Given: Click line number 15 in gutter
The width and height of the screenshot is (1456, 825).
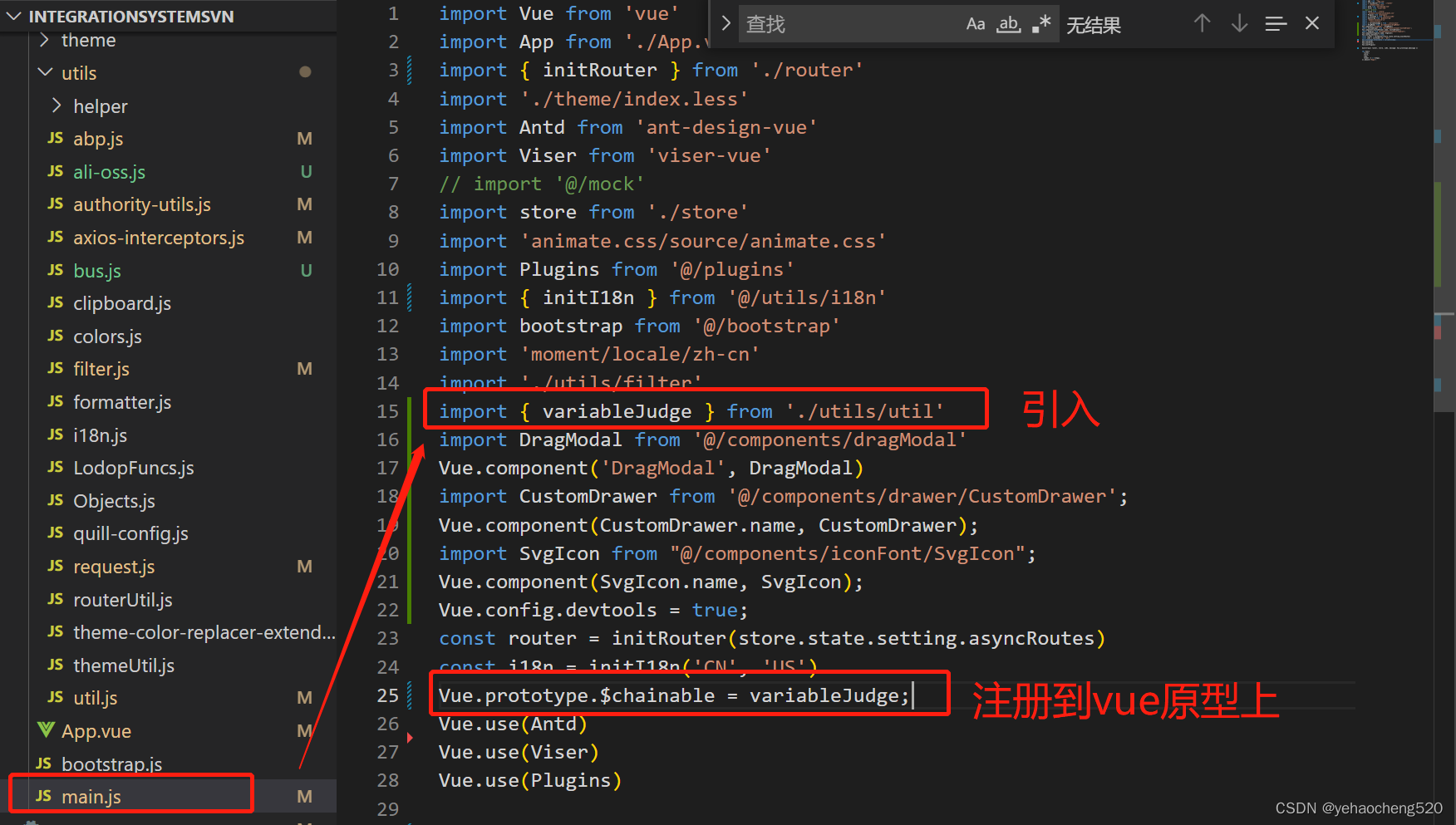Looking at the screenshot, I should point(388,411).
